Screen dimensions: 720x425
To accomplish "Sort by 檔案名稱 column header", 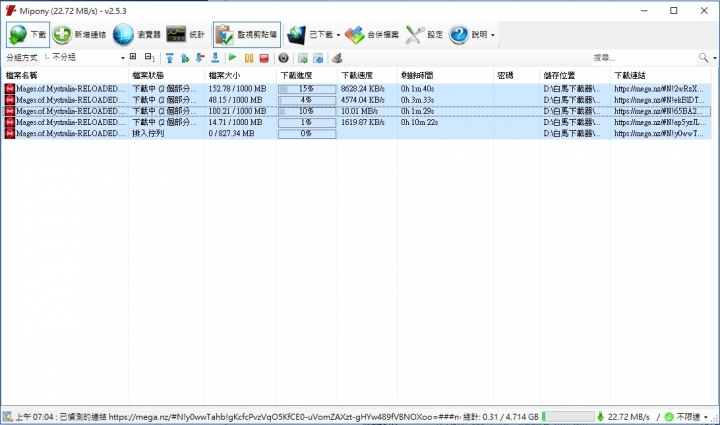I will [65, 75].
